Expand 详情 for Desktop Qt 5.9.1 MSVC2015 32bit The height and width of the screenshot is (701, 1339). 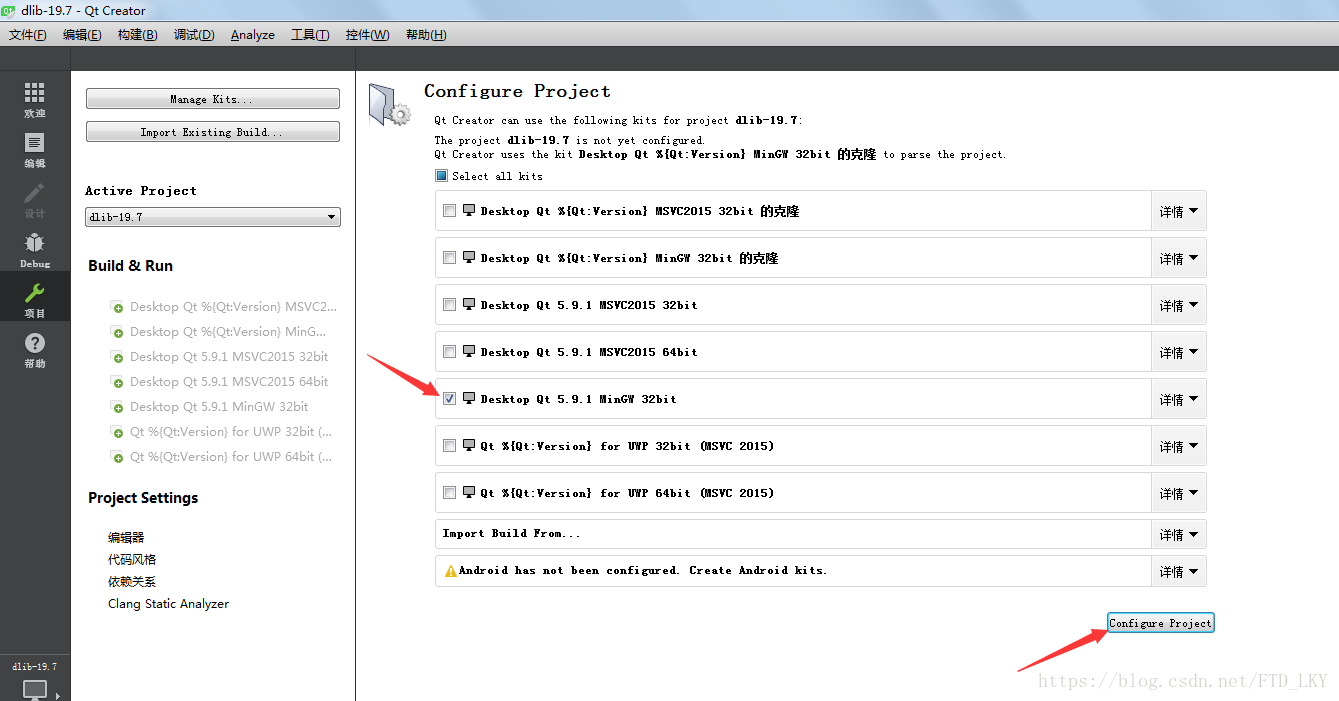[1179, 305]
